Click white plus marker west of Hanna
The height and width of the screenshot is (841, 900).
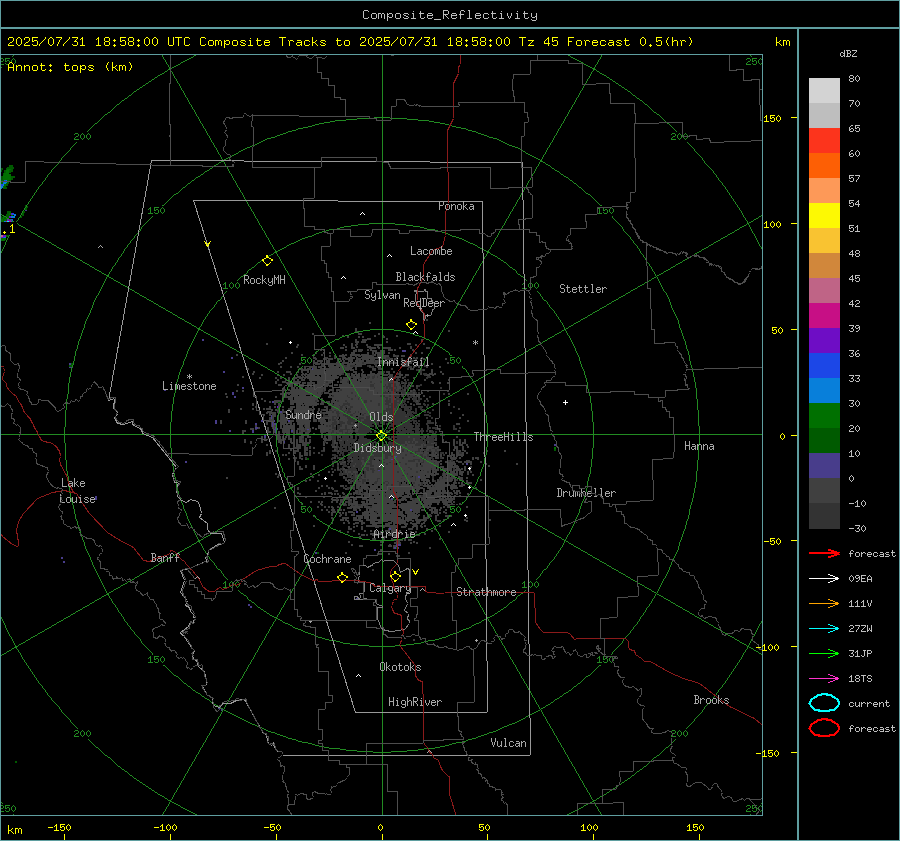point(565,402)
